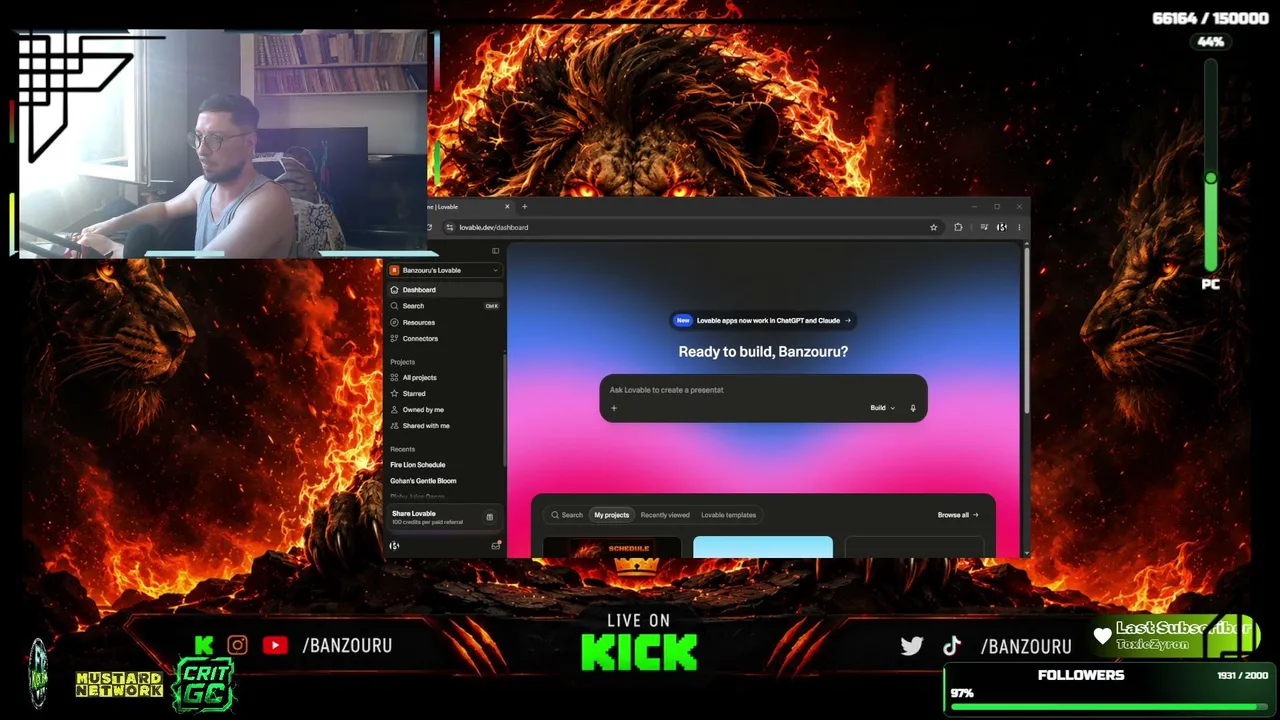Viewport: 1280px width, 720px height.
Task: Open the inbox notifications icon
Action: point(495,546)
